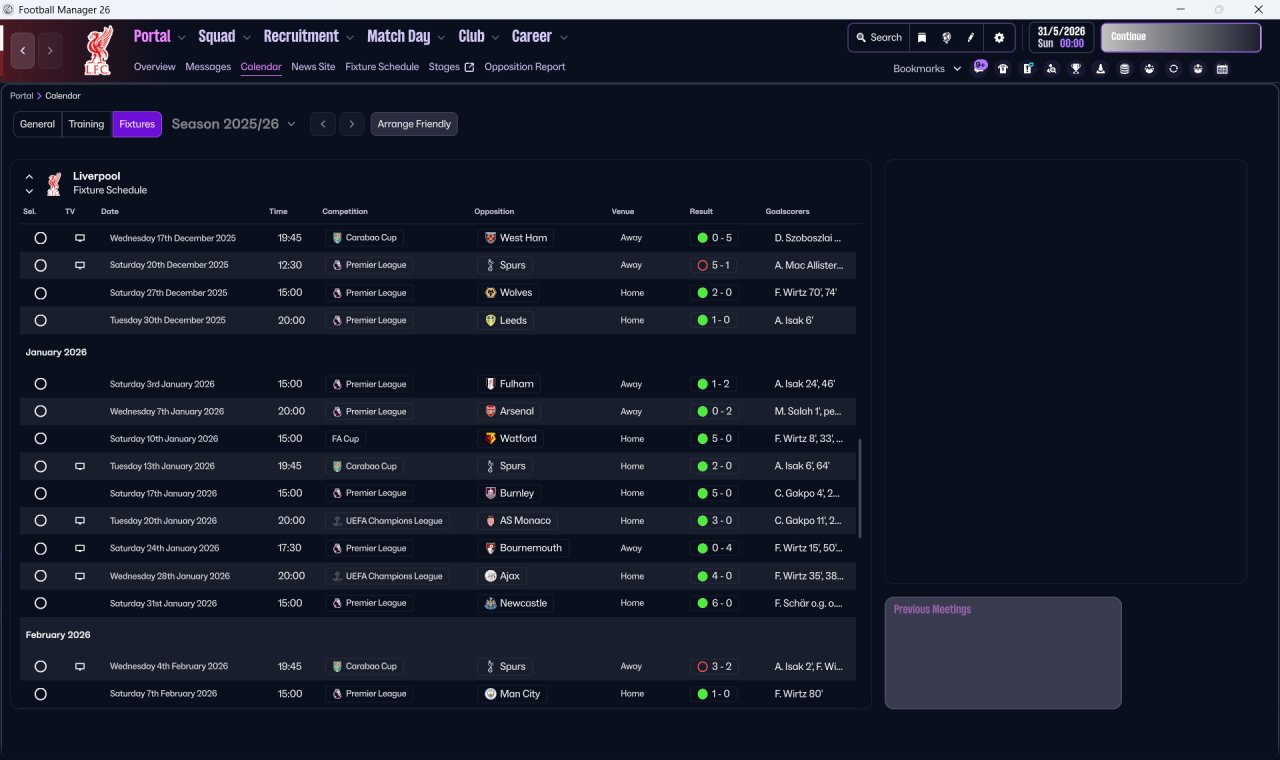
Task: Open the trophy shortcut icon
Action: [x=1076, y=69]
